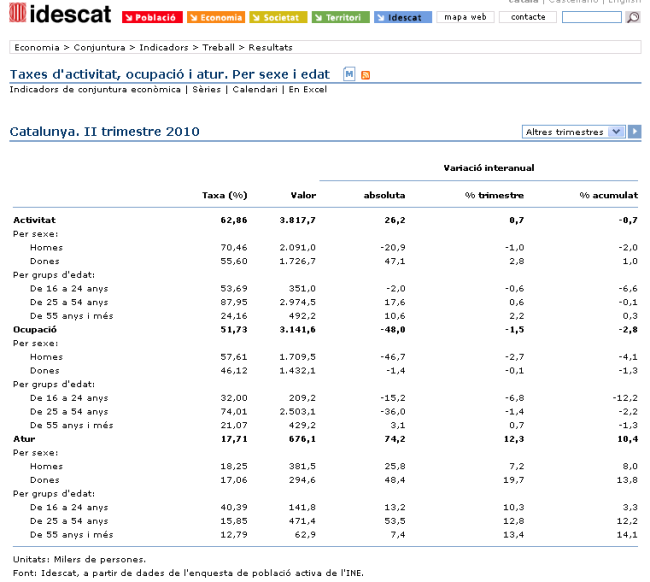Click Indicadors in the breadcrumb

point(164,47)
